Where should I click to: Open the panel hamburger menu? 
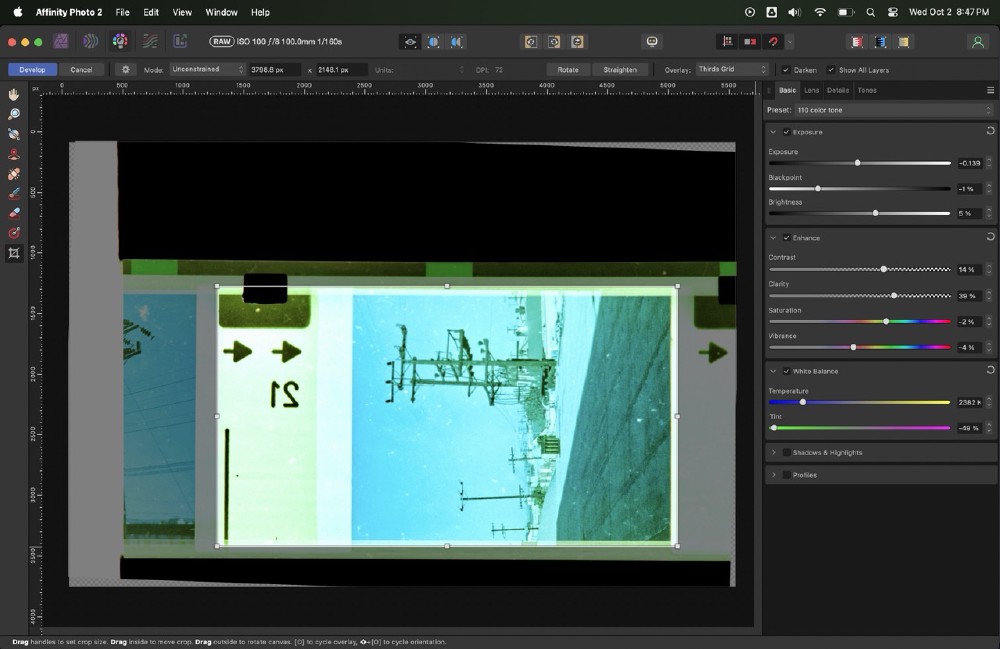point(990,91)
